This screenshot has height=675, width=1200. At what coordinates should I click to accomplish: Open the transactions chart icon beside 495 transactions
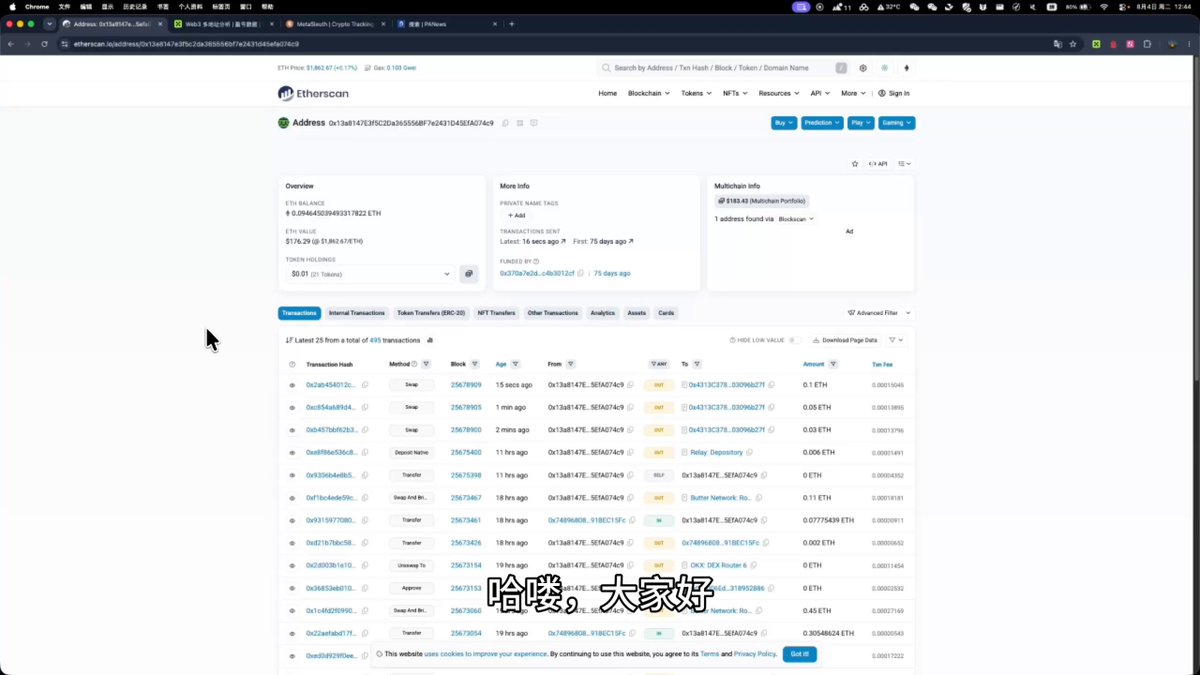430,340
